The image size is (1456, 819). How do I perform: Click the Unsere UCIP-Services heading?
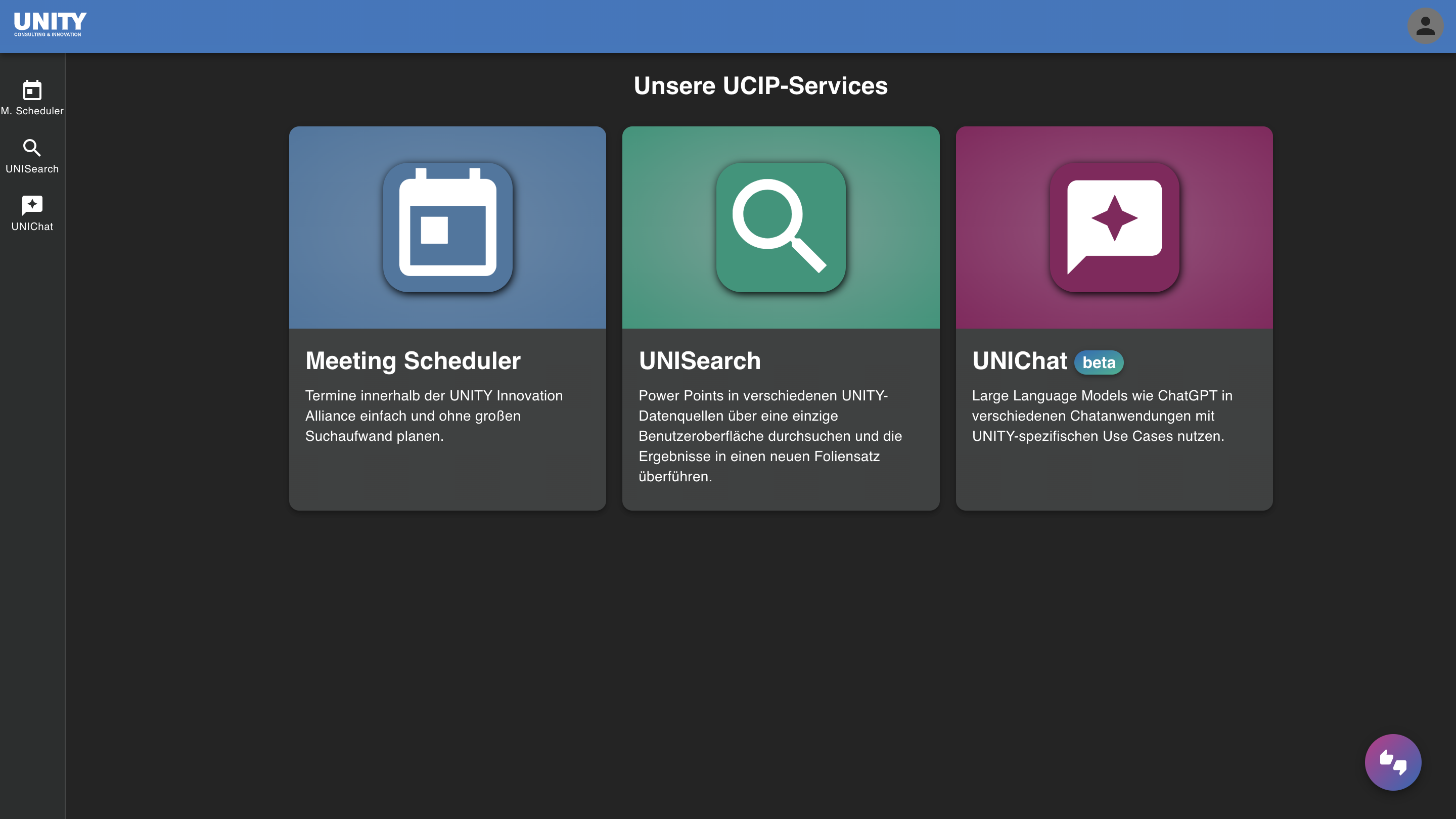pyautogui.click(x=760, y=86)
